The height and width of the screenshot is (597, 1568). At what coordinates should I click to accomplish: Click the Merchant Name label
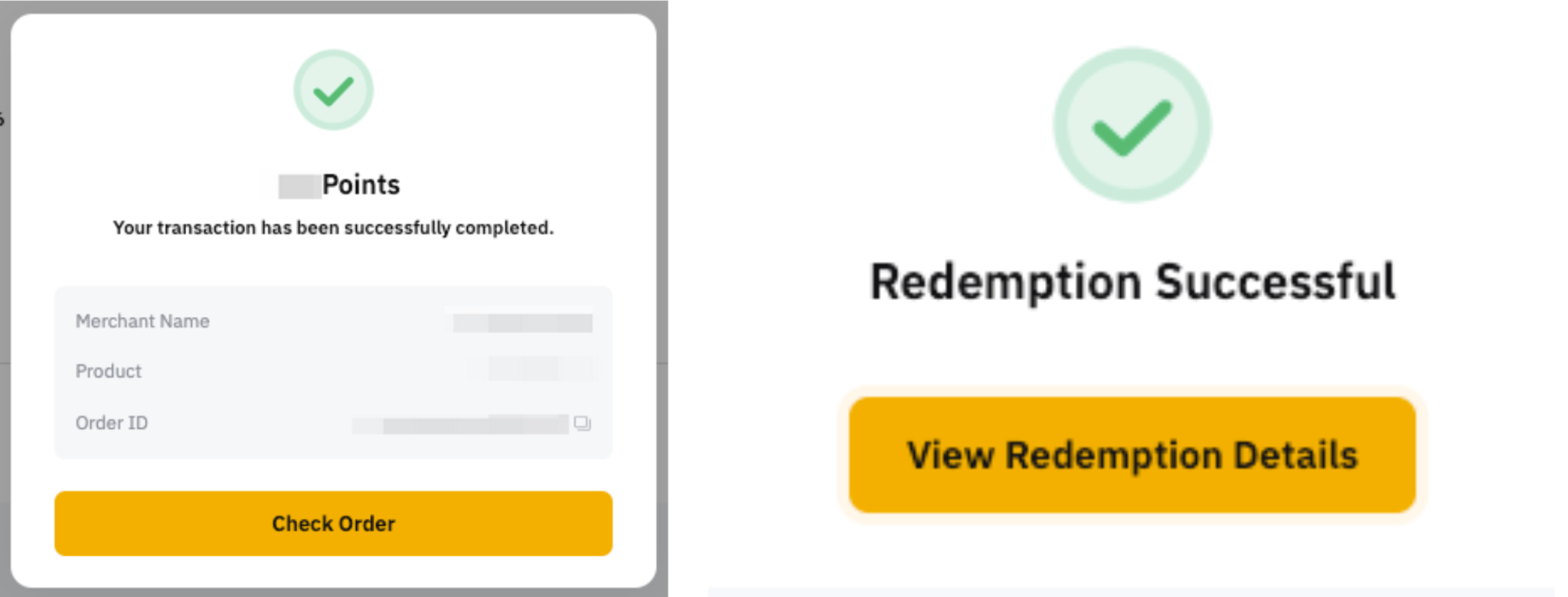(142, 321)
